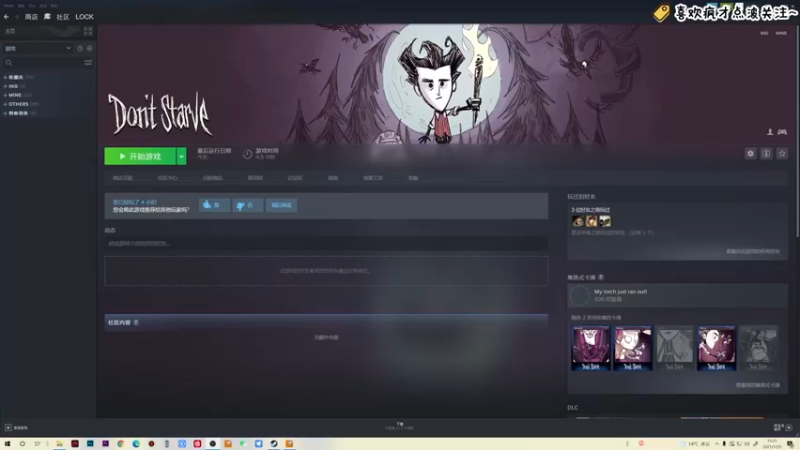The image size is (800, 450).
Task: Open the 社区 community tab
Action: click(x=63, y=17)
